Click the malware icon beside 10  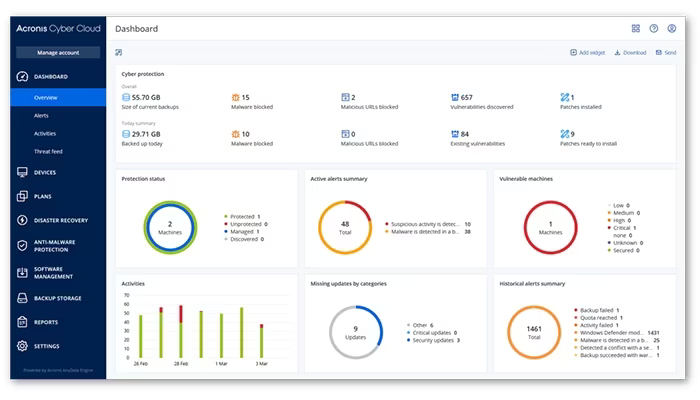[x=235, y=134]
